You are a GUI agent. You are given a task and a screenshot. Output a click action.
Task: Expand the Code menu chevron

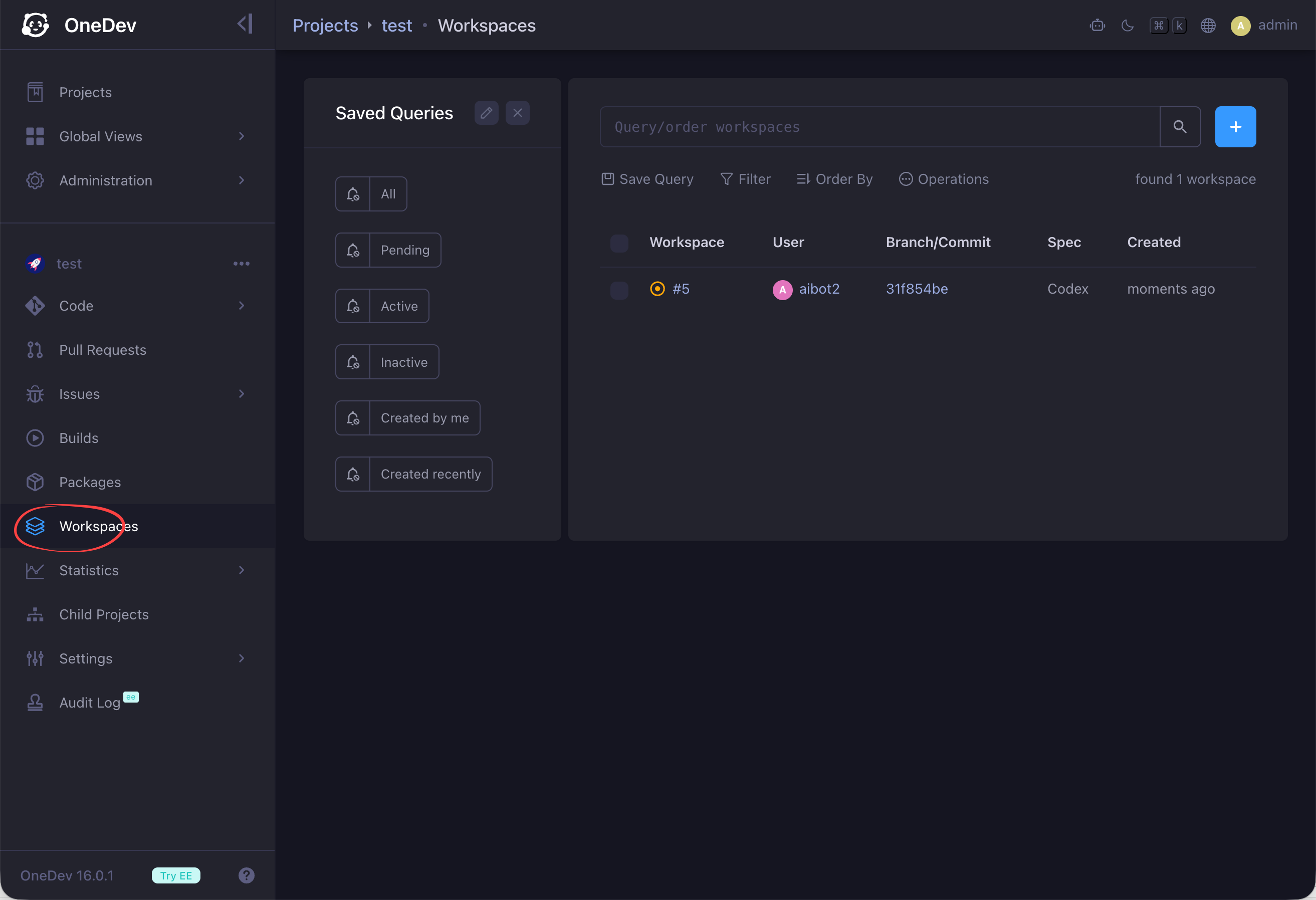[x=241, y=306]
